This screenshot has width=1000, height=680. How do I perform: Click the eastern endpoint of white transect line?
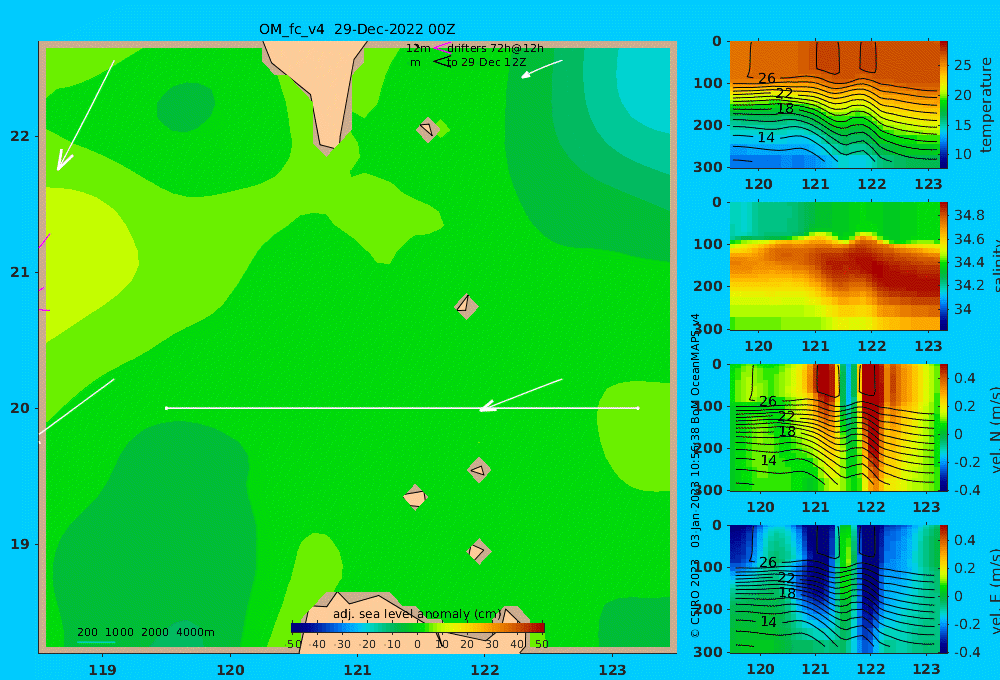[x=638, y=408]
